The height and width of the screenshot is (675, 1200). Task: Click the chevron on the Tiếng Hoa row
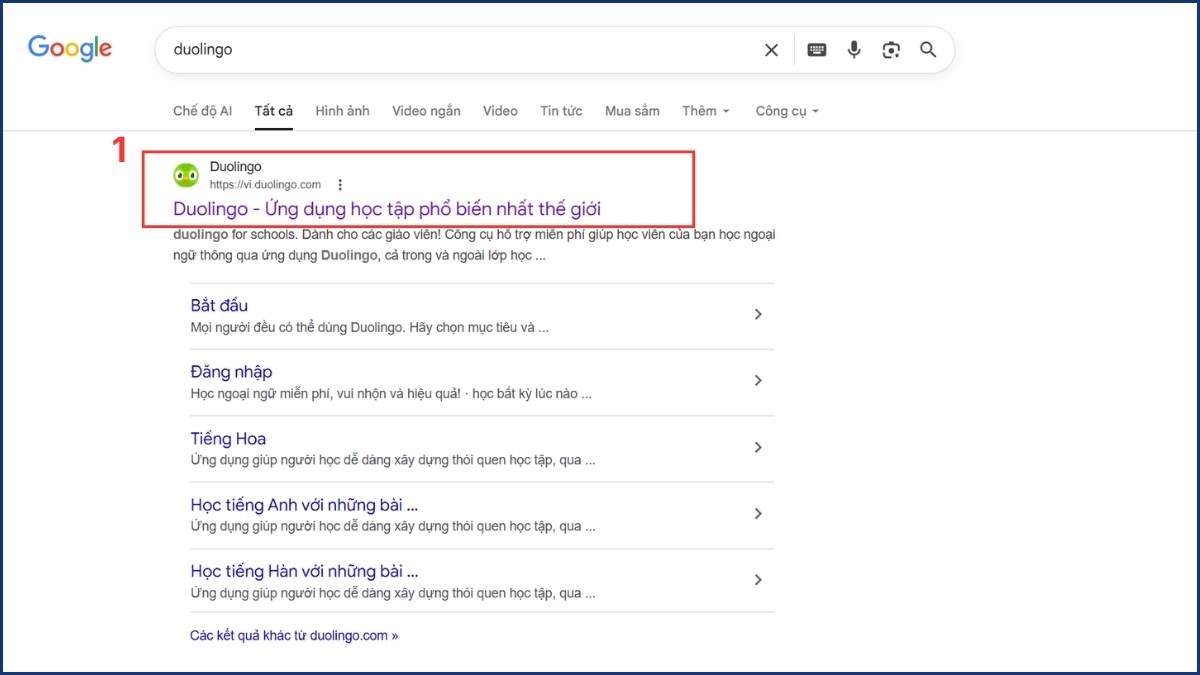pyautogui.click(x=758, y=447)
